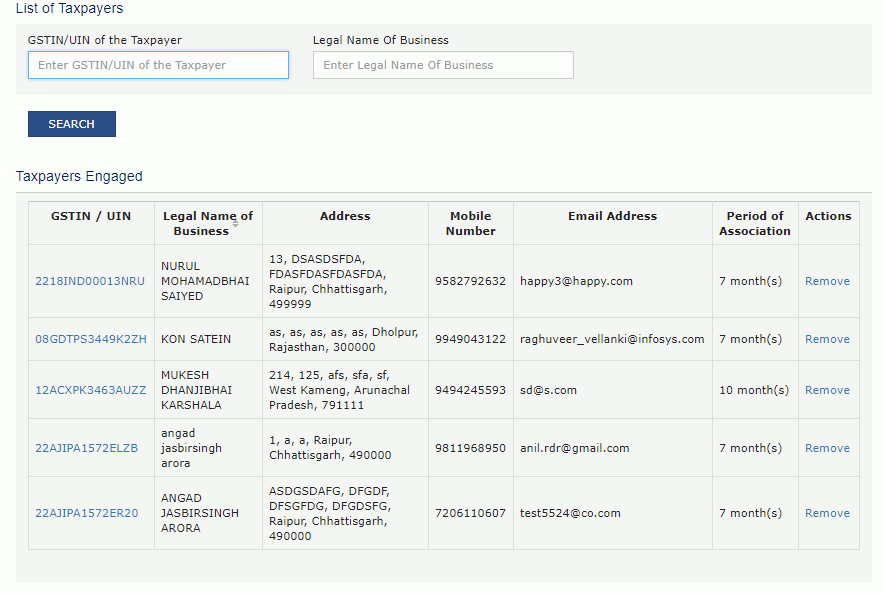Open taxpayer 12ACXPK3463AUZZ

pyautogui.click(x=91, y=390)
